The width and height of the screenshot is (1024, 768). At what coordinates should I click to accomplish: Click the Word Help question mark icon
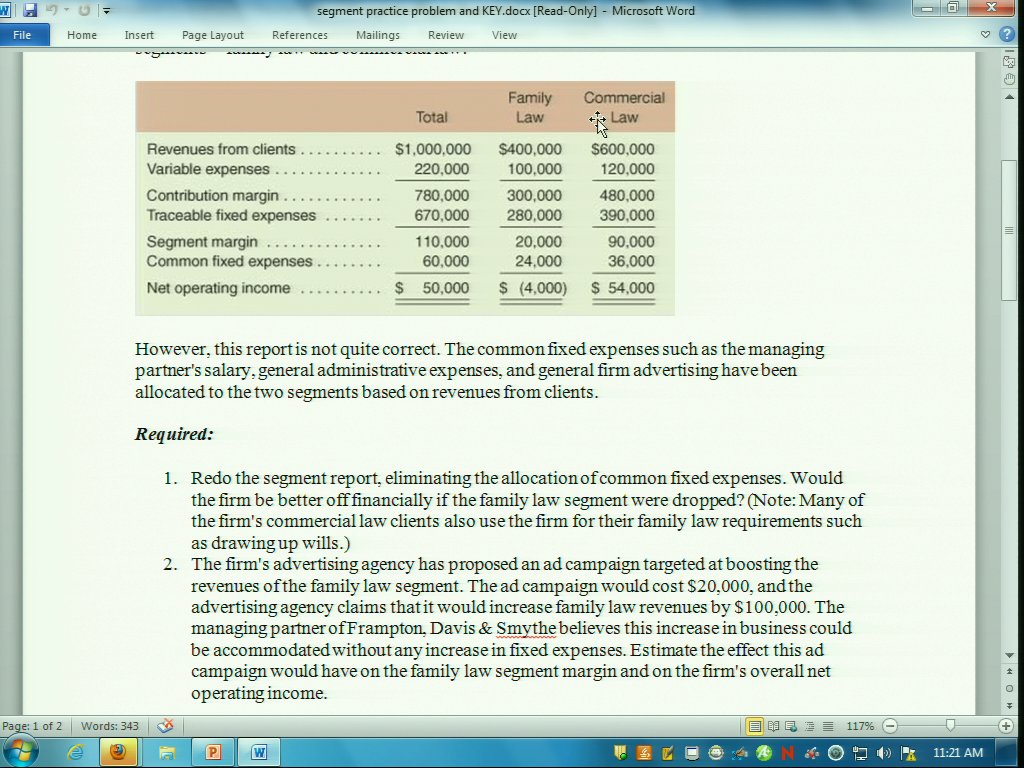pos(1007,35)
